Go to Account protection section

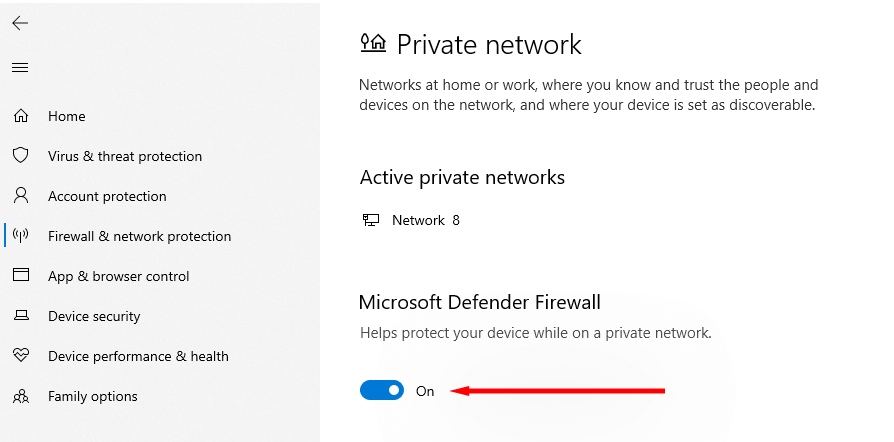click(107, 196)
